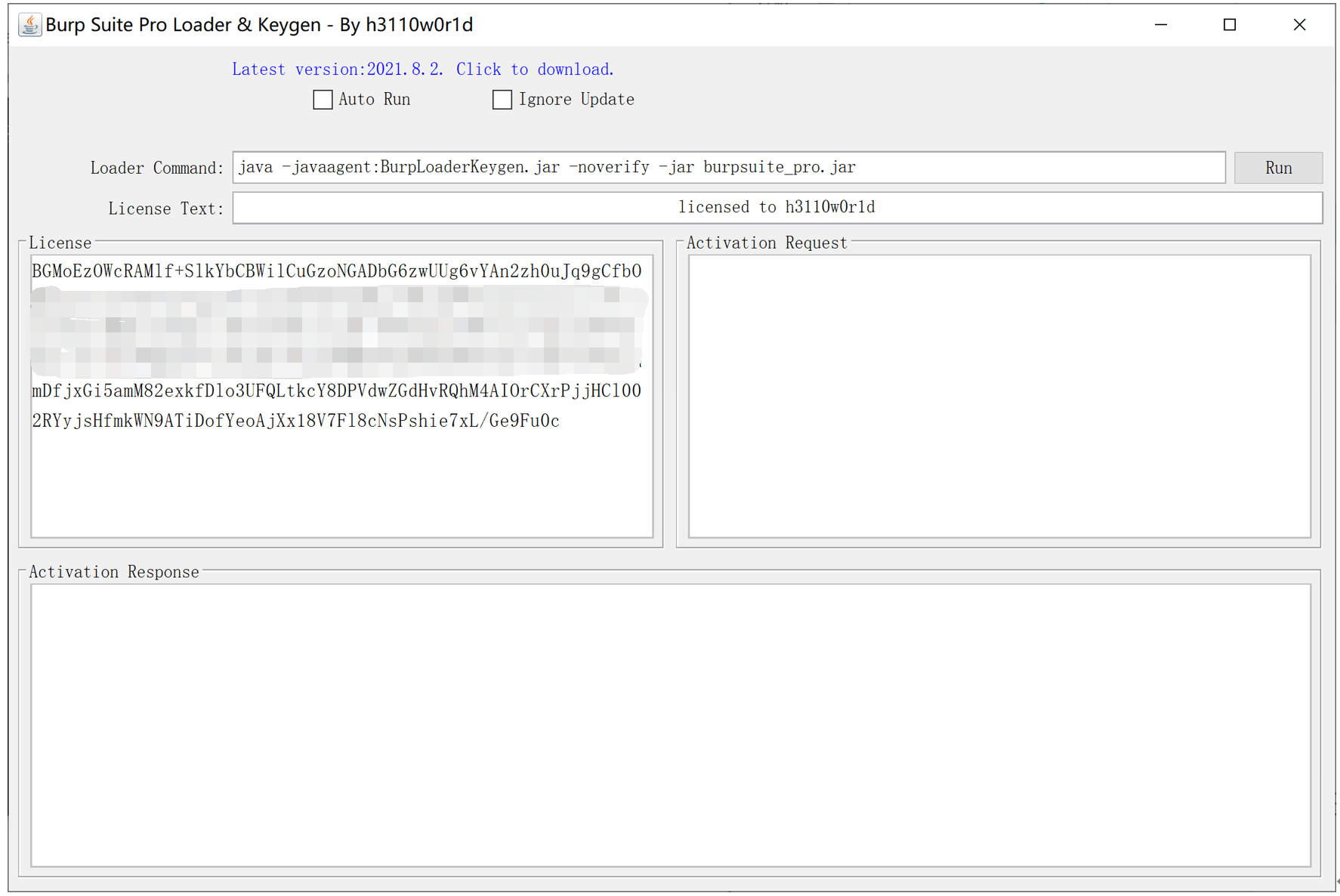The height and width of the screenshot is (896, 1340).
Task: Click inside the Activation Response text area
Action: (x=671, y=725)
